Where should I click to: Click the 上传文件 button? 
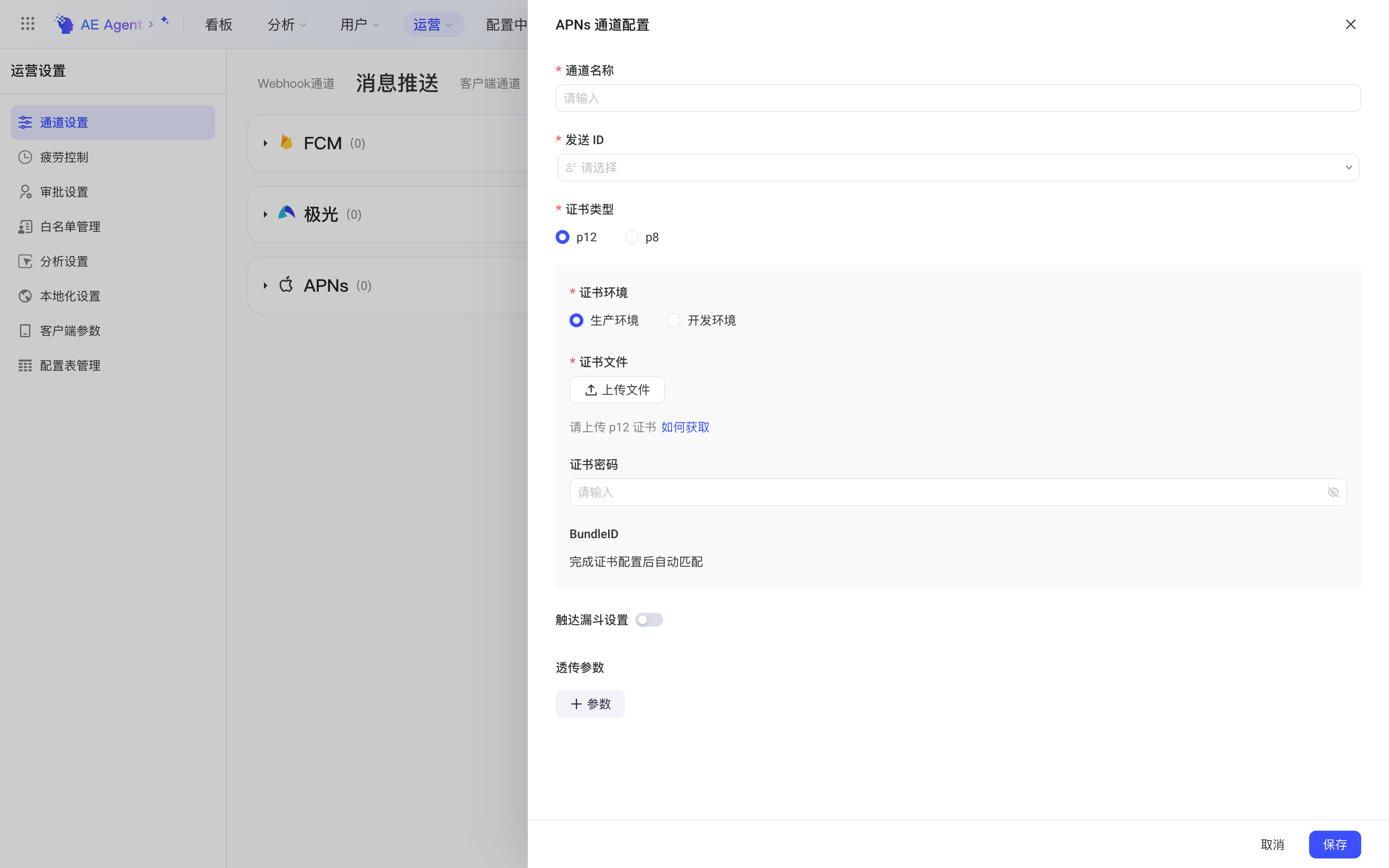[x=617, y=390]
